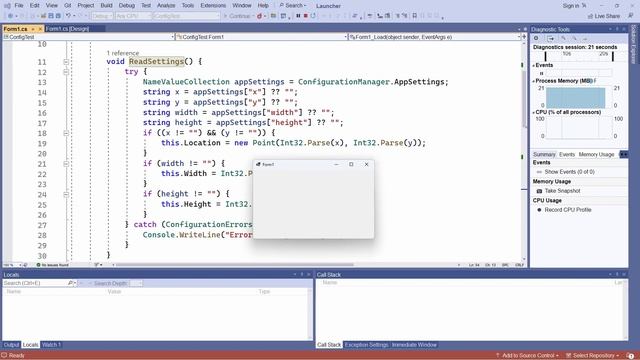Restart the debugging session icon

pyautogui.click(x=313, y=16)
